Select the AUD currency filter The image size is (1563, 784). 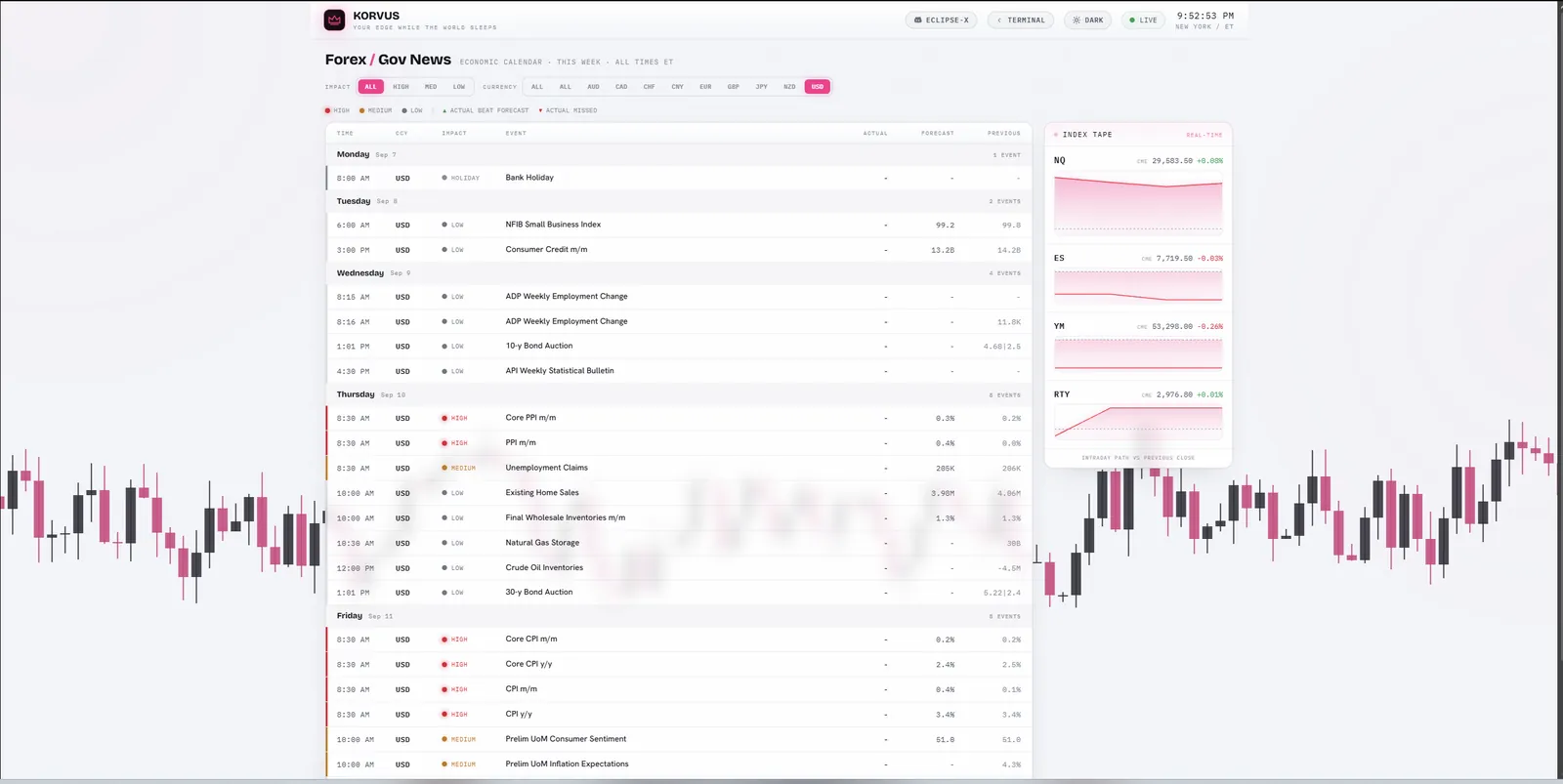click(x=593, y=87)
